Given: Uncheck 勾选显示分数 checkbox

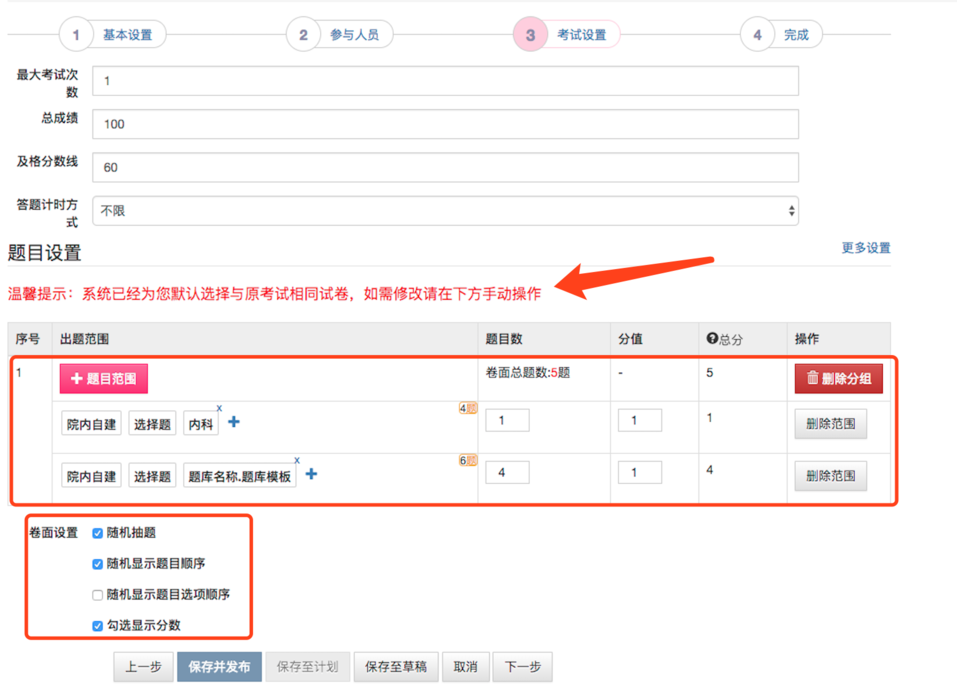Looking at the screenshot, I should (97, 626).
